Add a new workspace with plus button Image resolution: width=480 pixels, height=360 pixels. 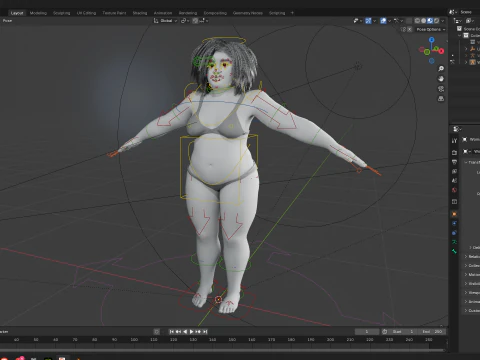[292, 13]
